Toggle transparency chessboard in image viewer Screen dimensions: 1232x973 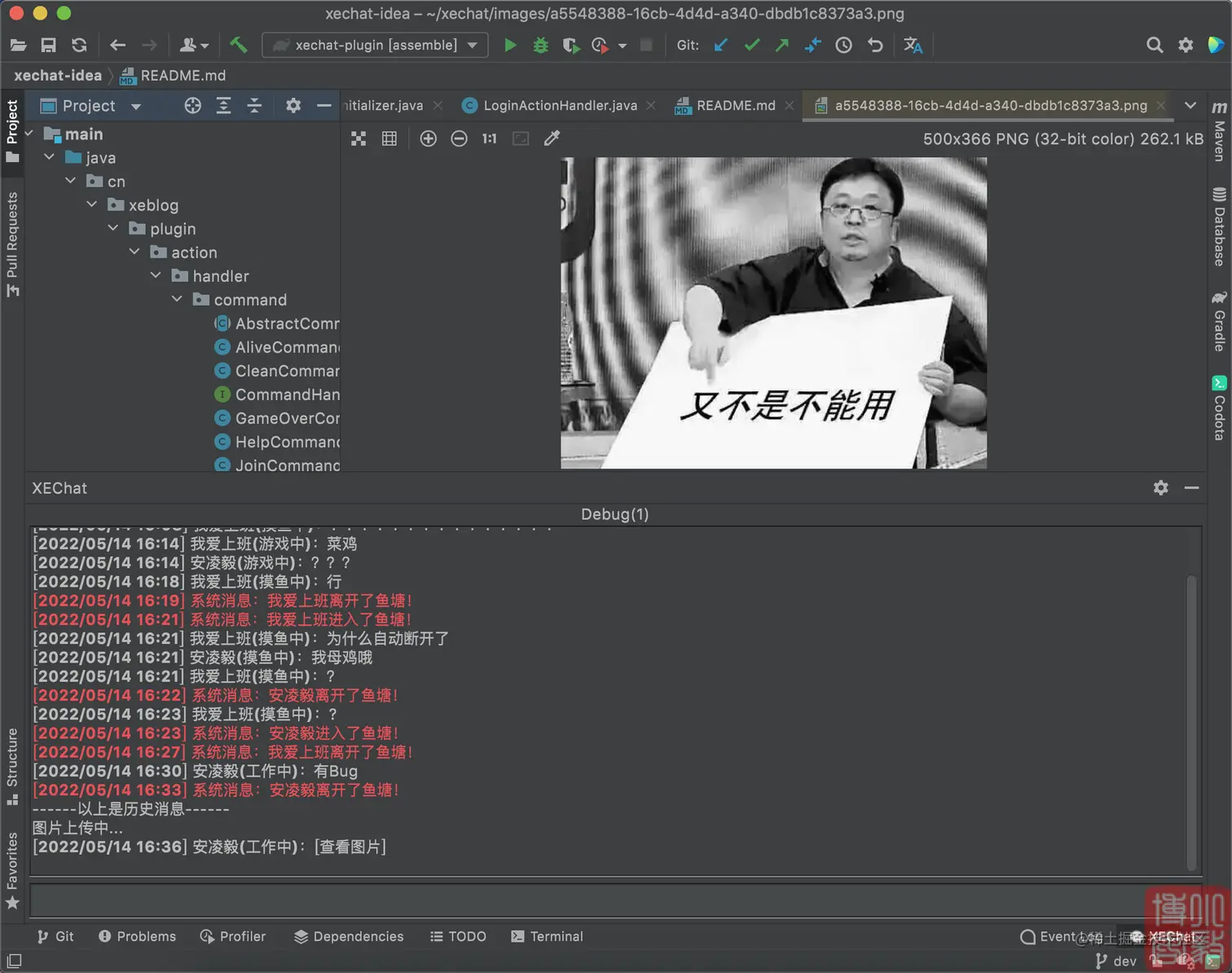359,139
